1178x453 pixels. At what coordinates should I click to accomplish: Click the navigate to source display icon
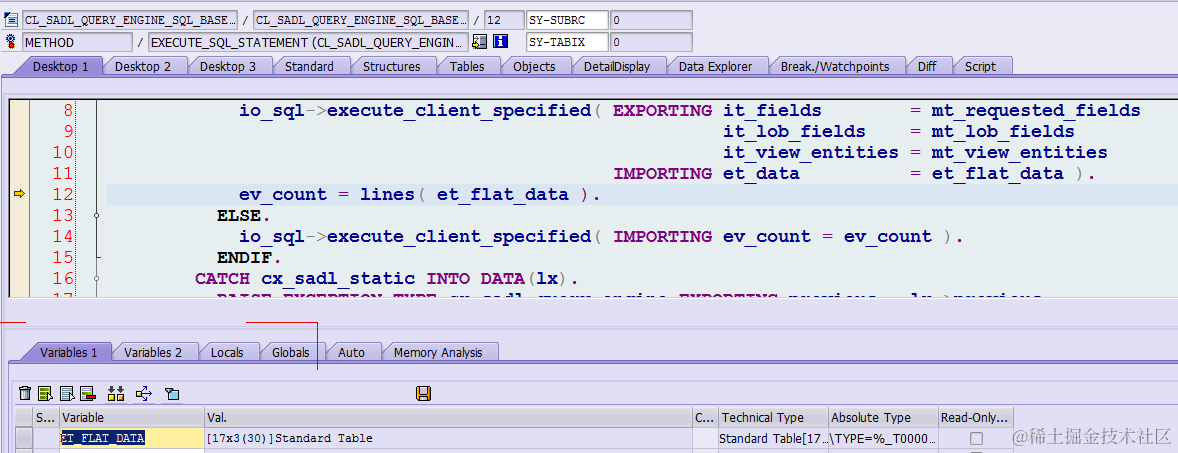click(x=479, y=41)
